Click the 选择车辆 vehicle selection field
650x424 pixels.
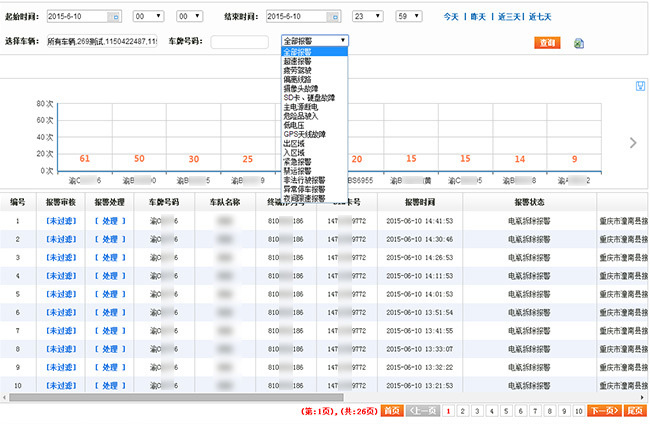tap(102, 41)
